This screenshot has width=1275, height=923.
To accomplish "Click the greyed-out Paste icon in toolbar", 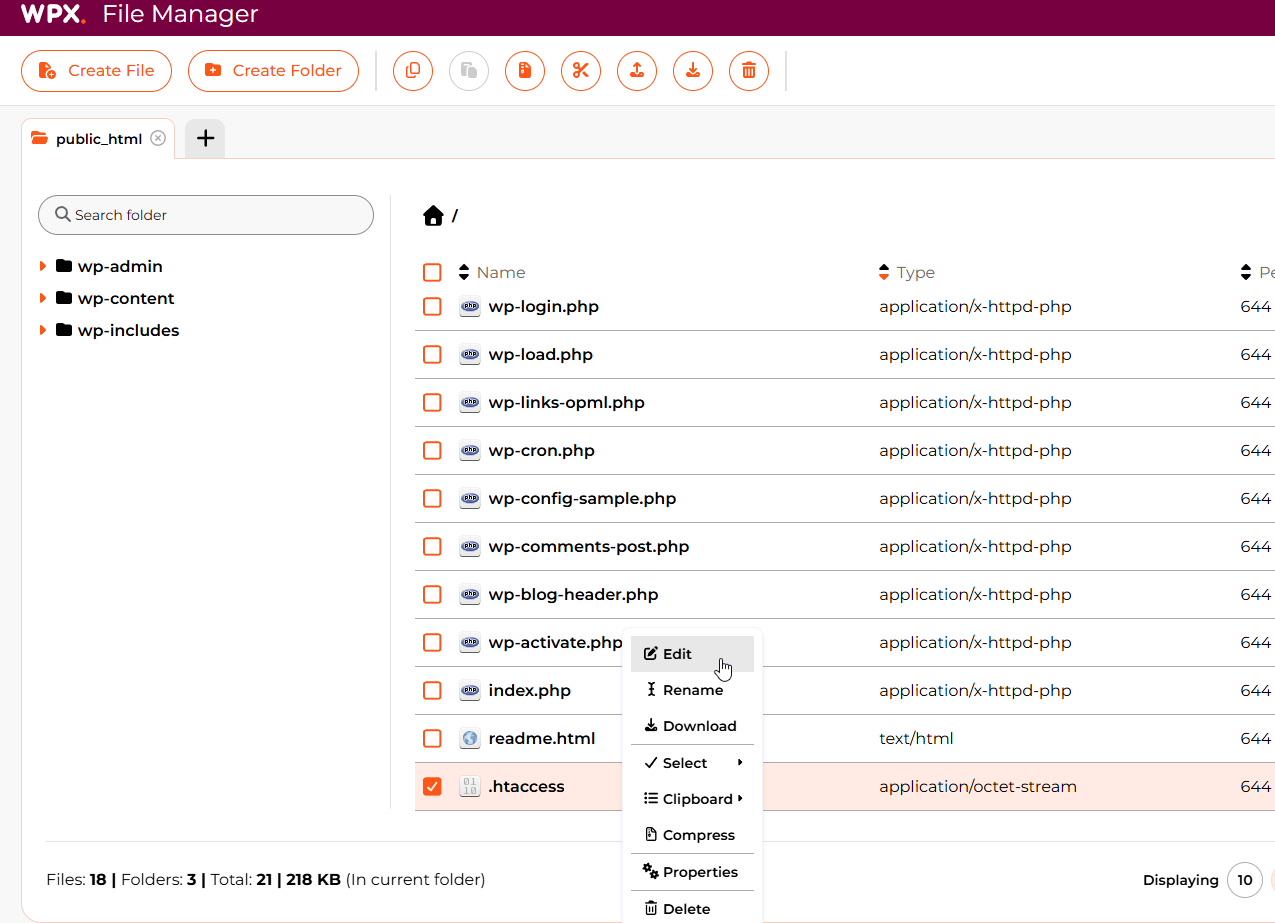I will 469,71.
